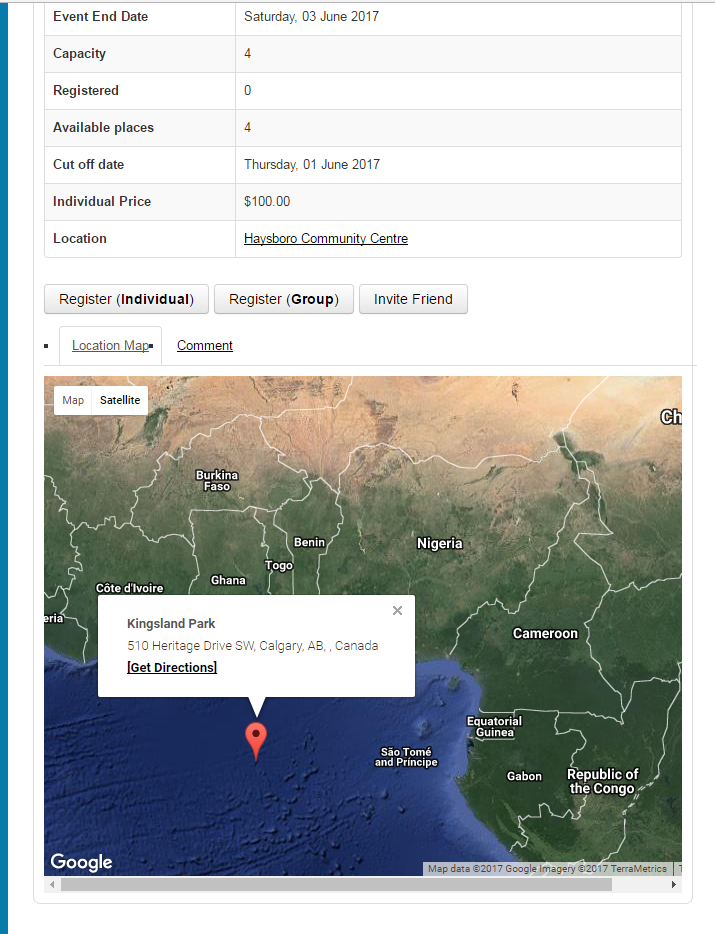Click the map data copyright notice

(x=547, y=869)
